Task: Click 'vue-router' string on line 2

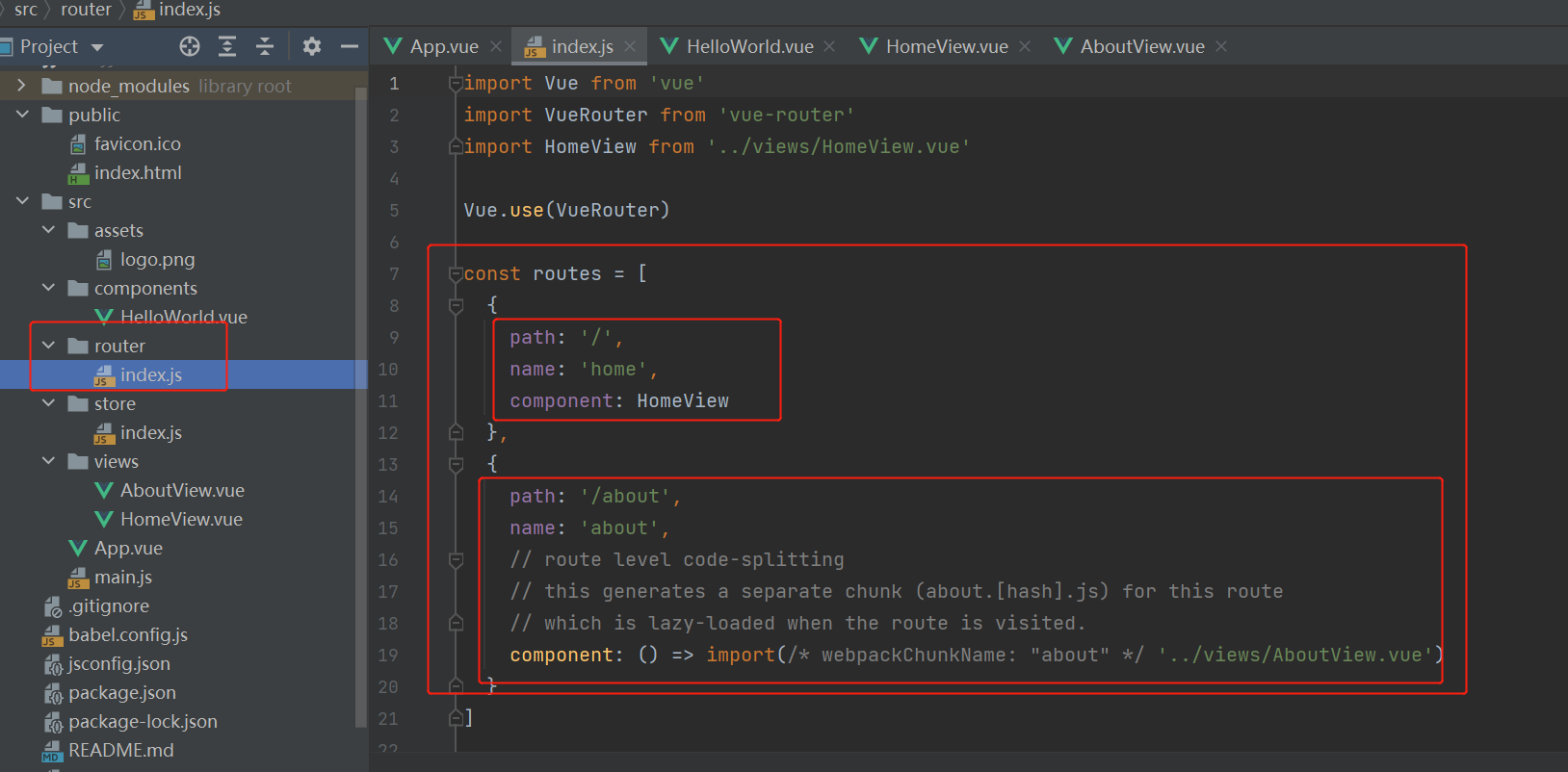Action: [x=786, y=115]
